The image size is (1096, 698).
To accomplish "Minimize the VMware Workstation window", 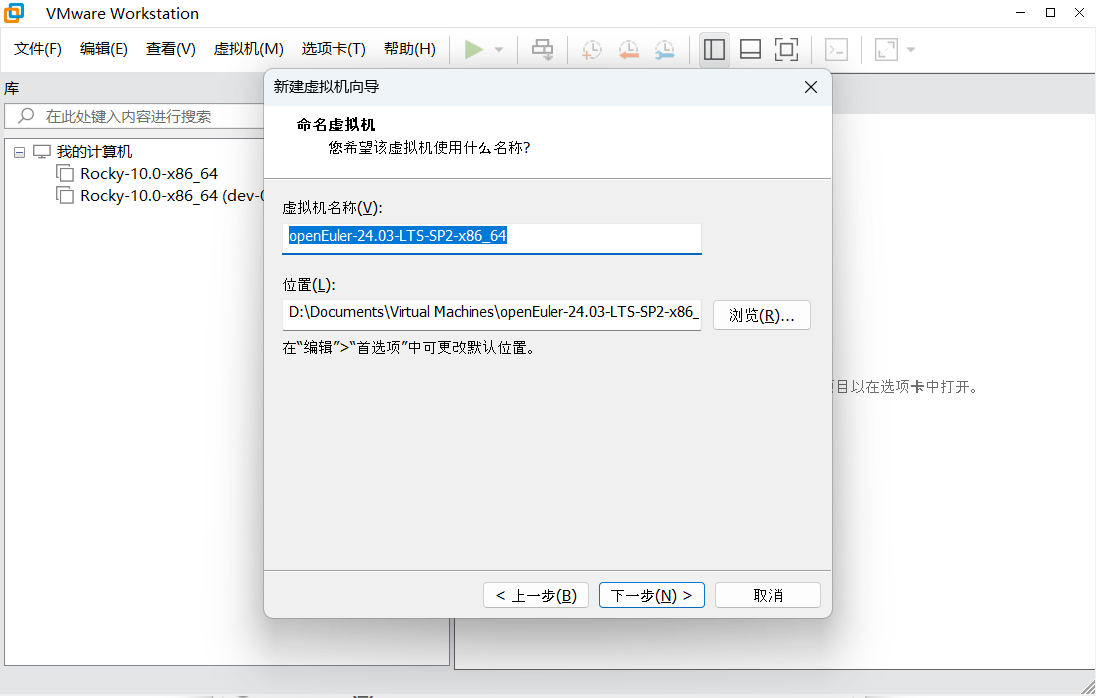I will click(x=1021, y=13).
